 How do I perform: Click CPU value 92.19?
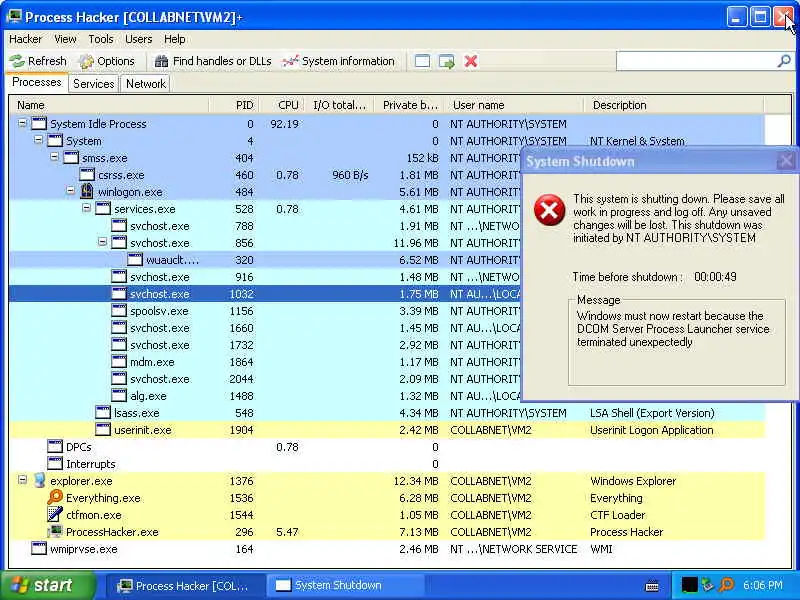click(284, 123)
